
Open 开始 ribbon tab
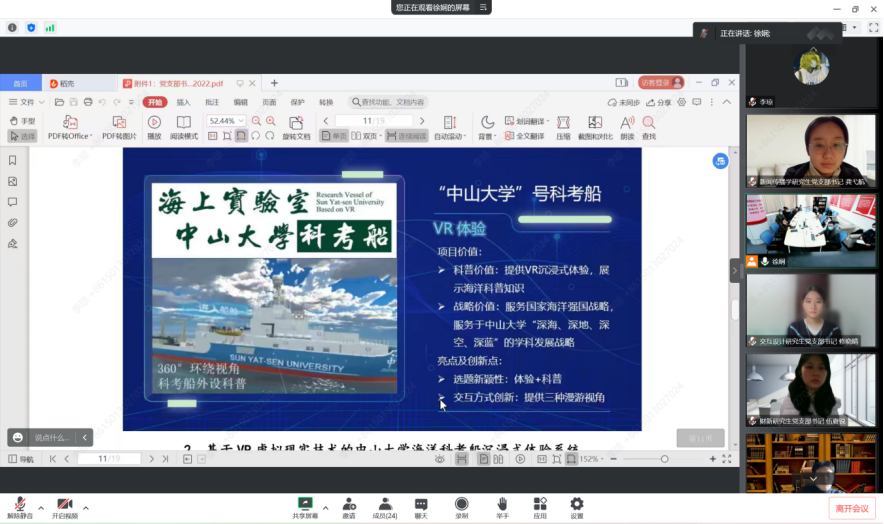click(x=155, y=102)
